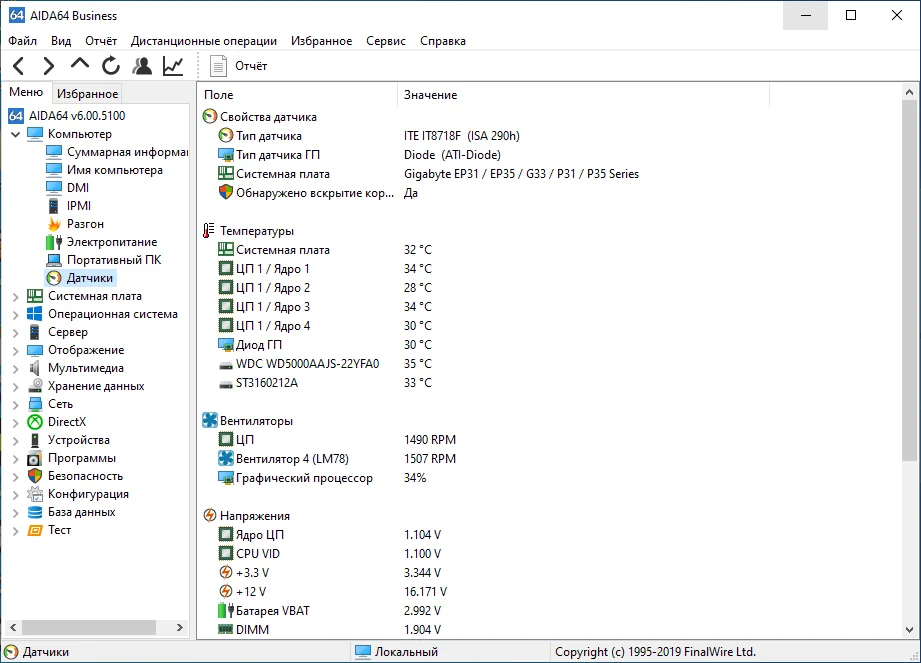Click the ITE IT8718F (ISA 290h) value
Screen dimensions: 921x663
coord(462,136)
